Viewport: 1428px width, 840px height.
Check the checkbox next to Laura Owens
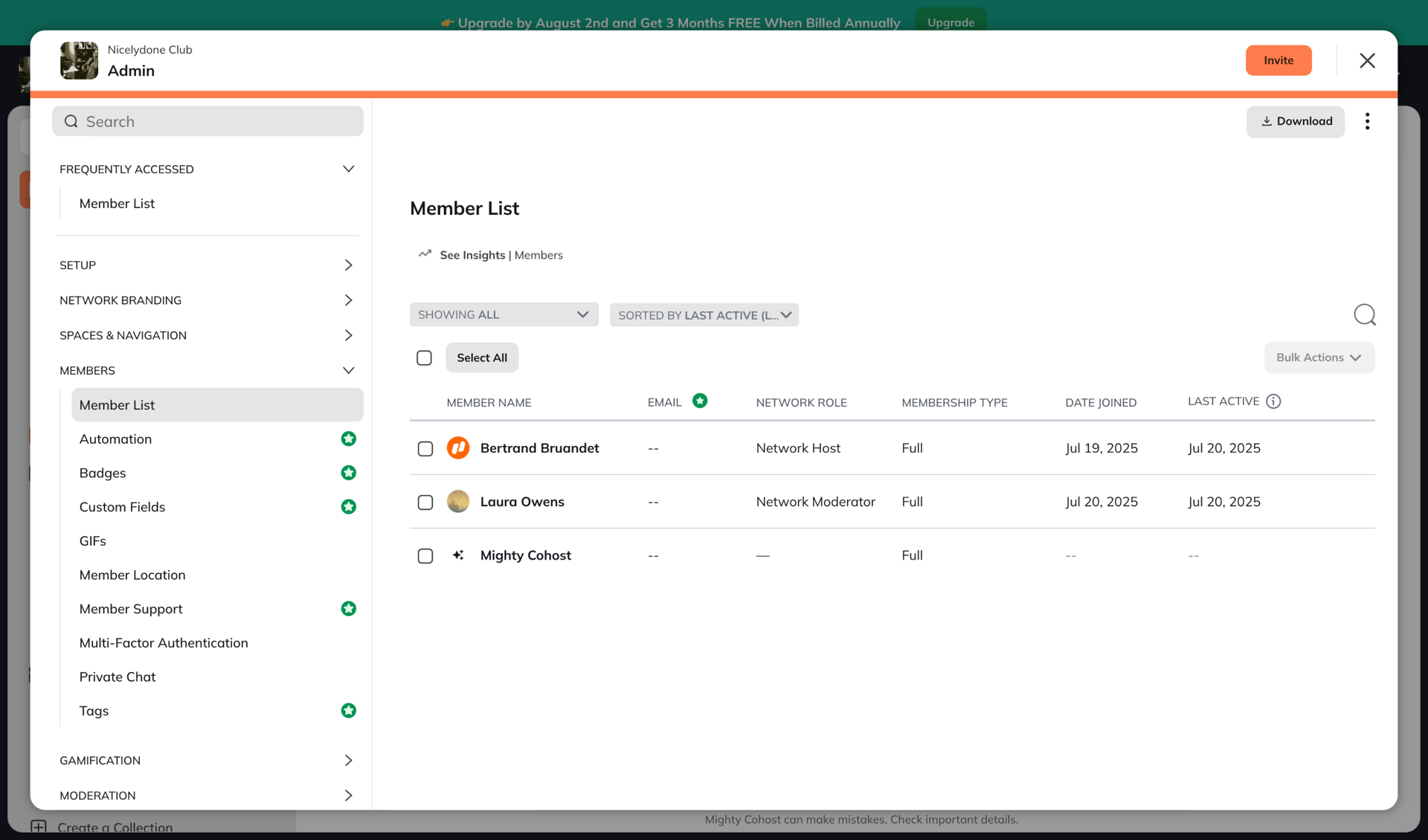(425, 502)
